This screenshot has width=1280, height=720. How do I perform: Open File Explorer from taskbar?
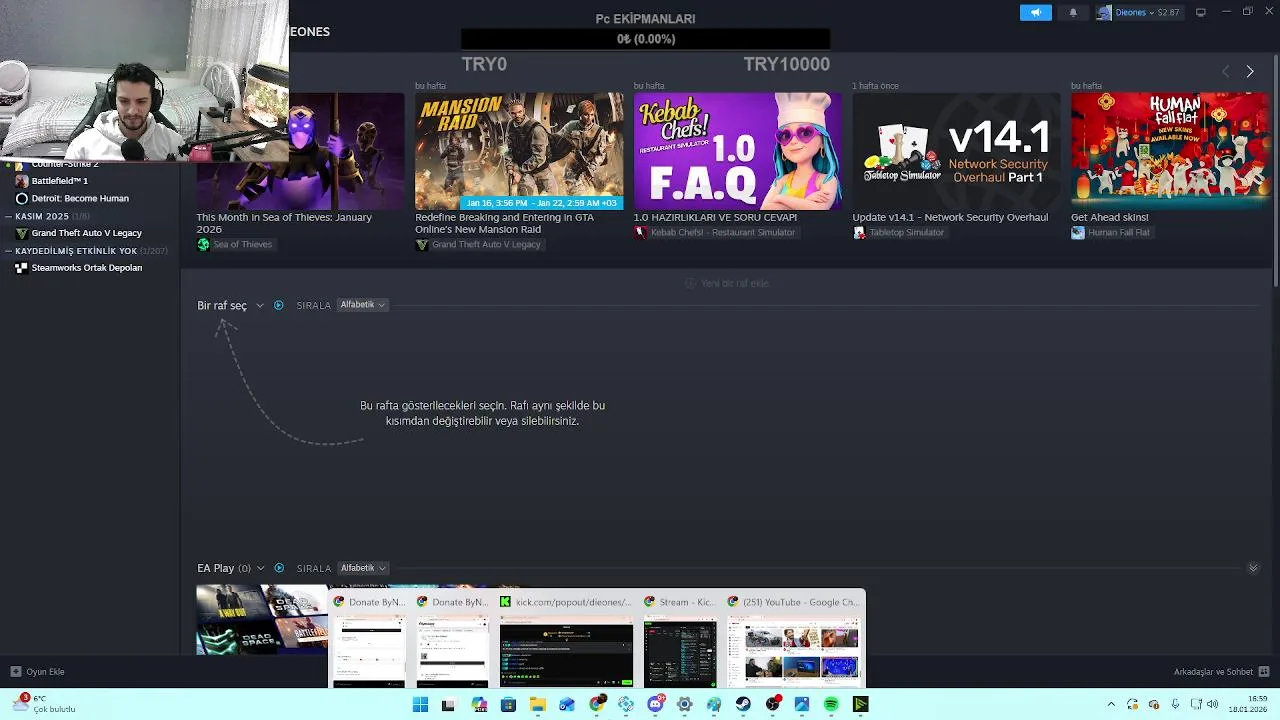(x=537, y=705)
